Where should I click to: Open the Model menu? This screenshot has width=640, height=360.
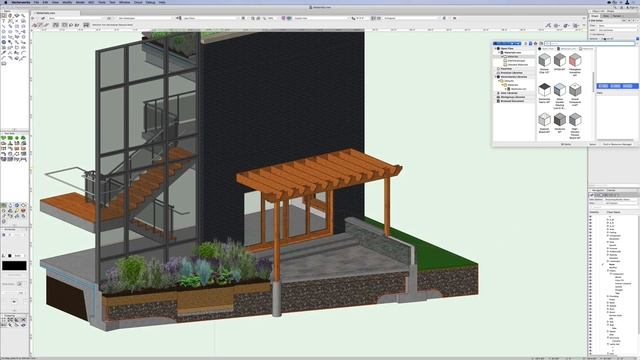80,2
